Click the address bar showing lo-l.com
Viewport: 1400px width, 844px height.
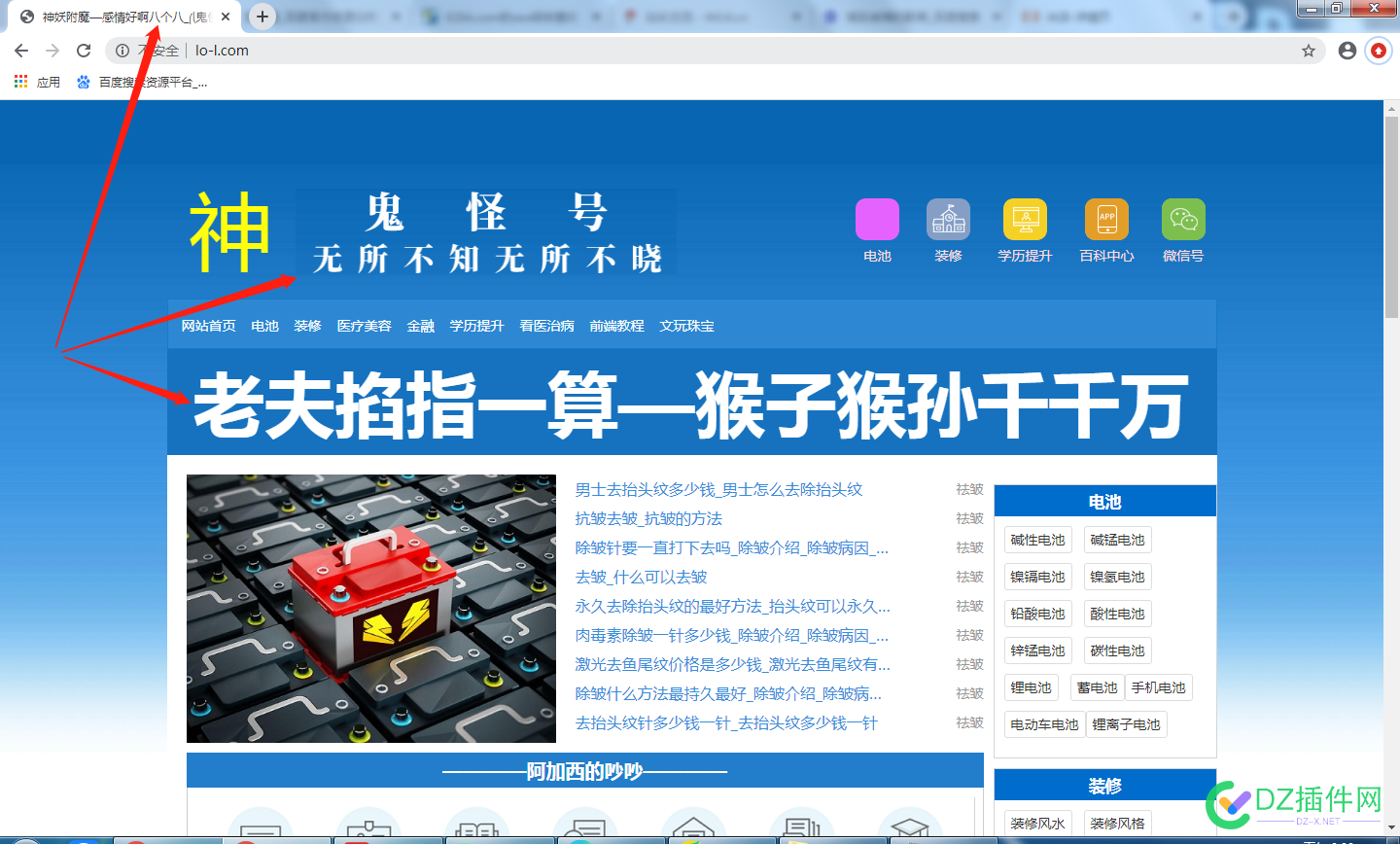tap(715, 51)
